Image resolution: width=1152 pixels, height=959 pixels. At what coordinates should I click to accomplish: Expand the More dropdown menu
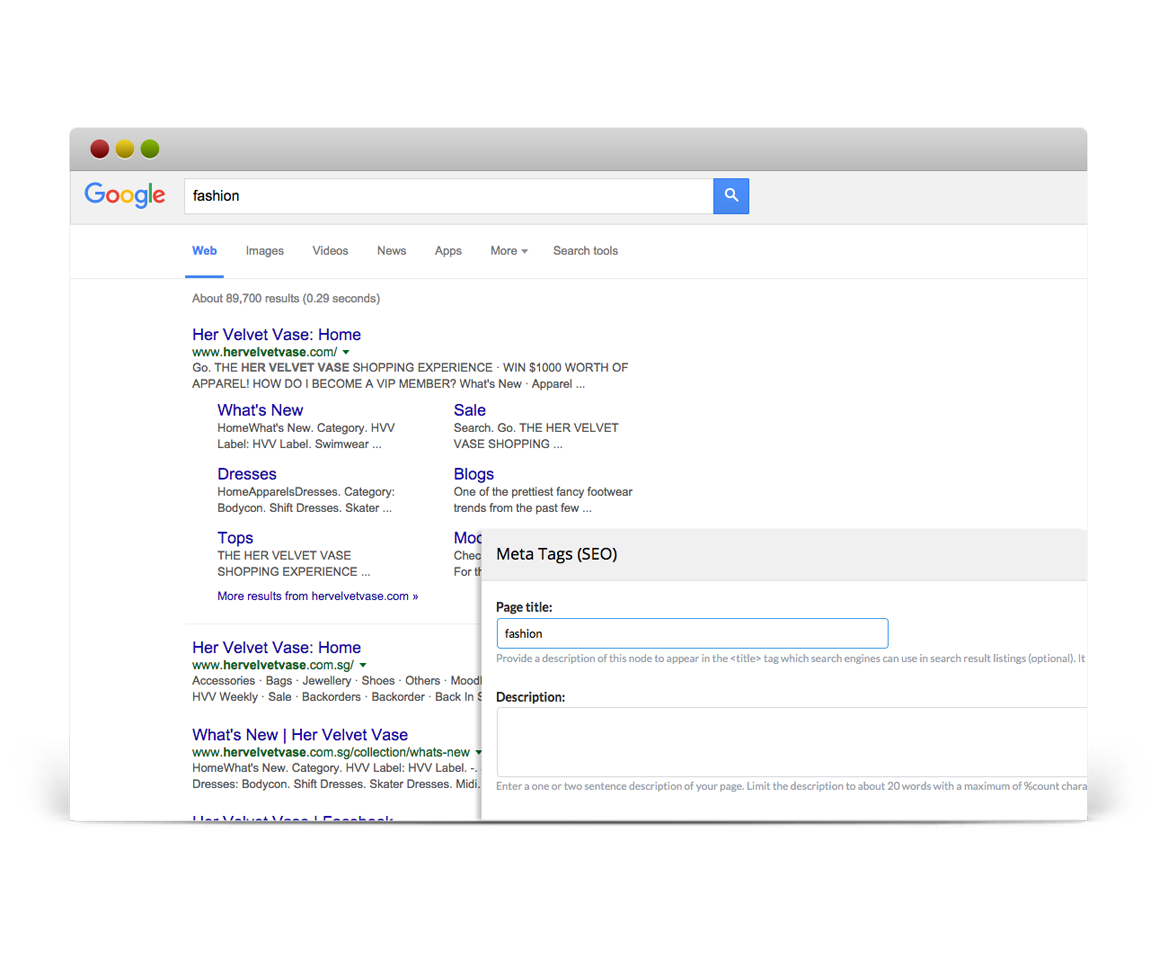(x=508, y=251)
